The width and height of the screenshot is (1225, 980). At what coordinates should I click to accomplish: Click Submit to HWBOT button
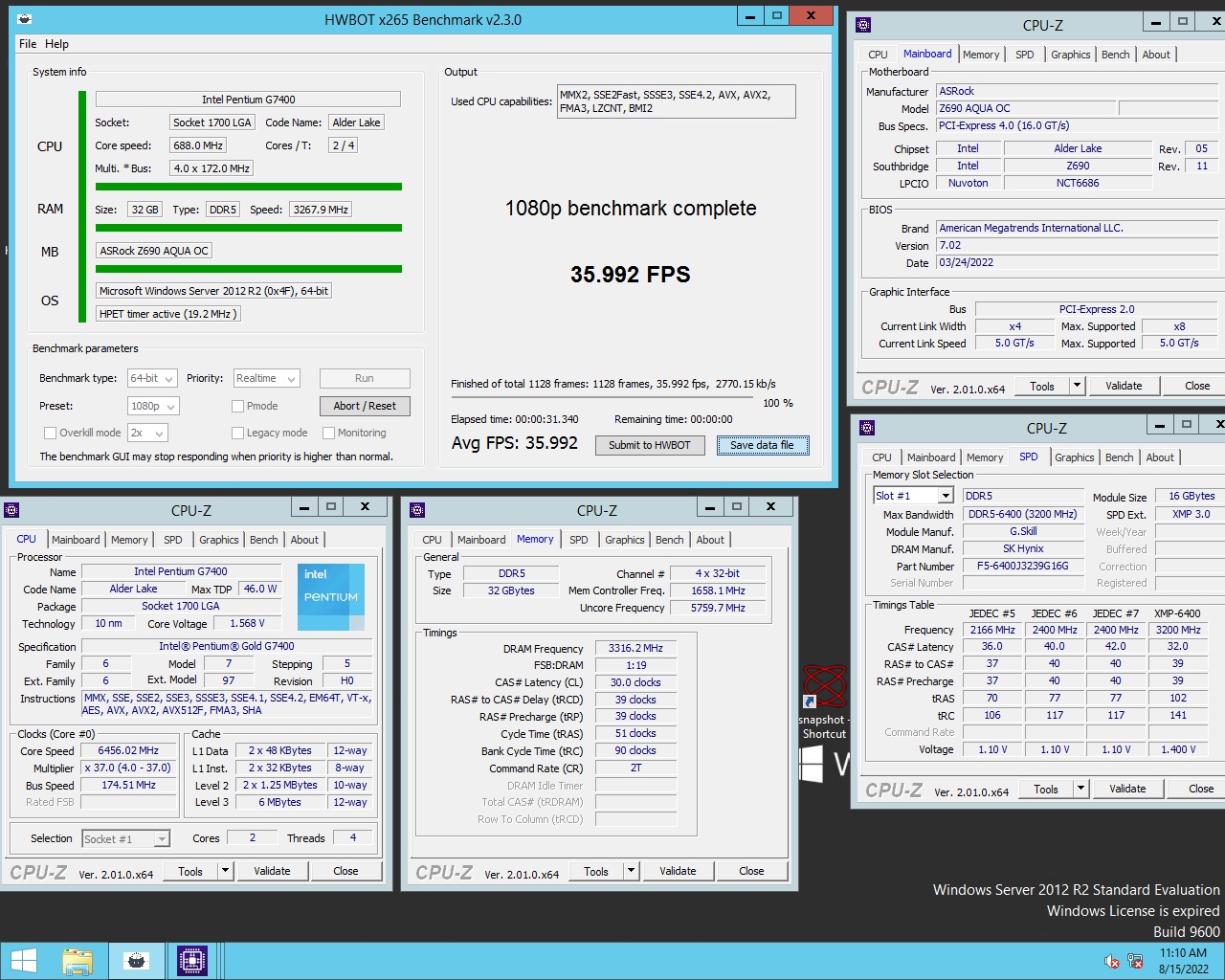[650, 445]
